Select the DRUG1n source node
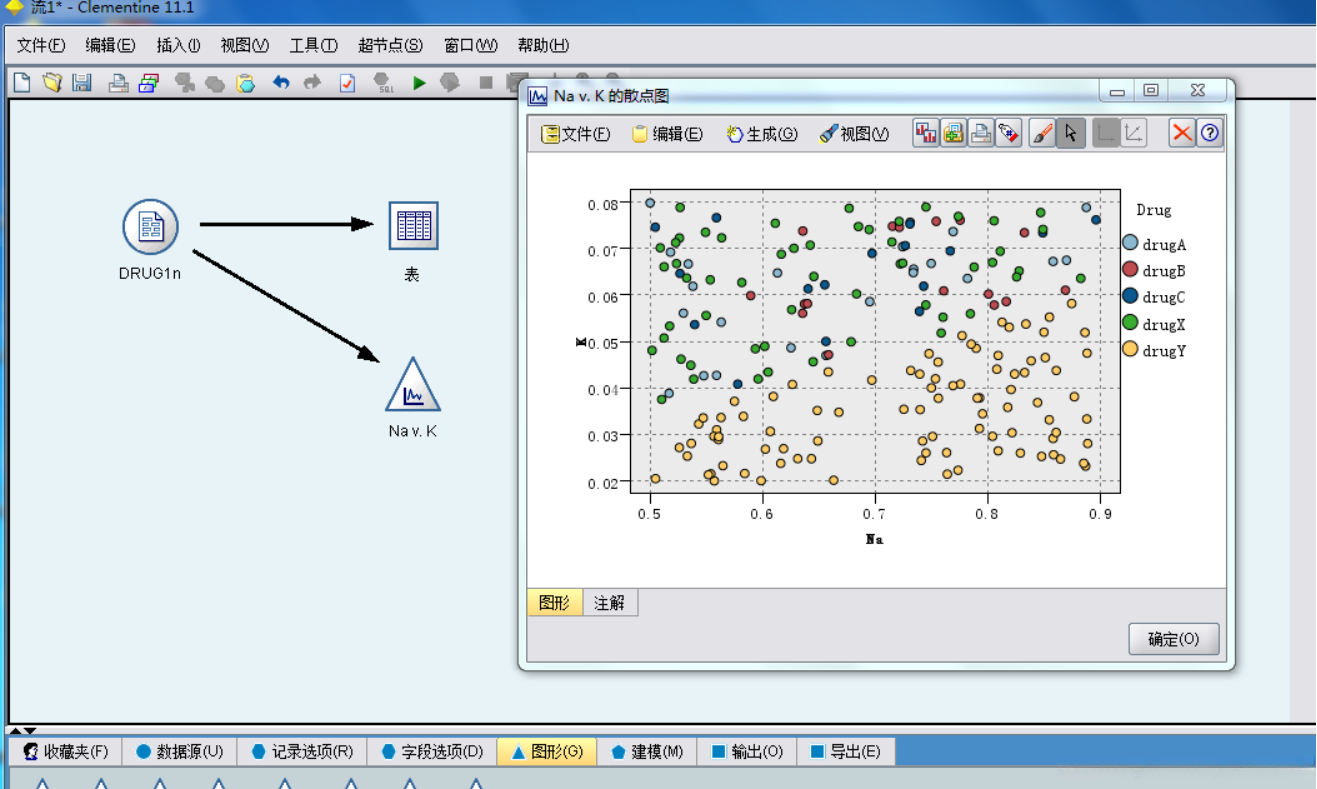Viewport: 1317px width, 789px height. pyautogui.click(x=150, y=227)
